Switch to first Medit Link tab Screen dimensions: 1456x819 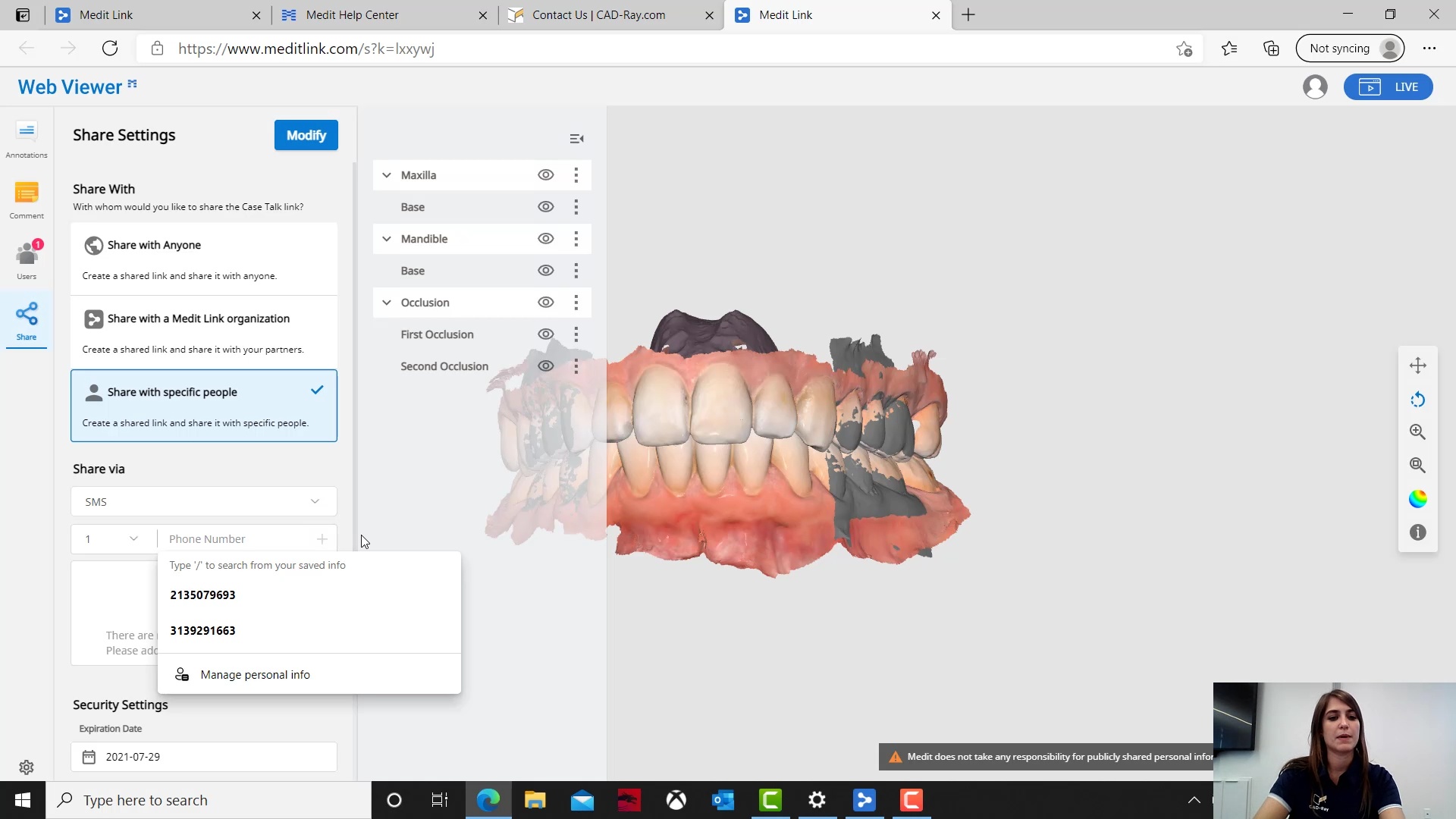tap(158, 15)
